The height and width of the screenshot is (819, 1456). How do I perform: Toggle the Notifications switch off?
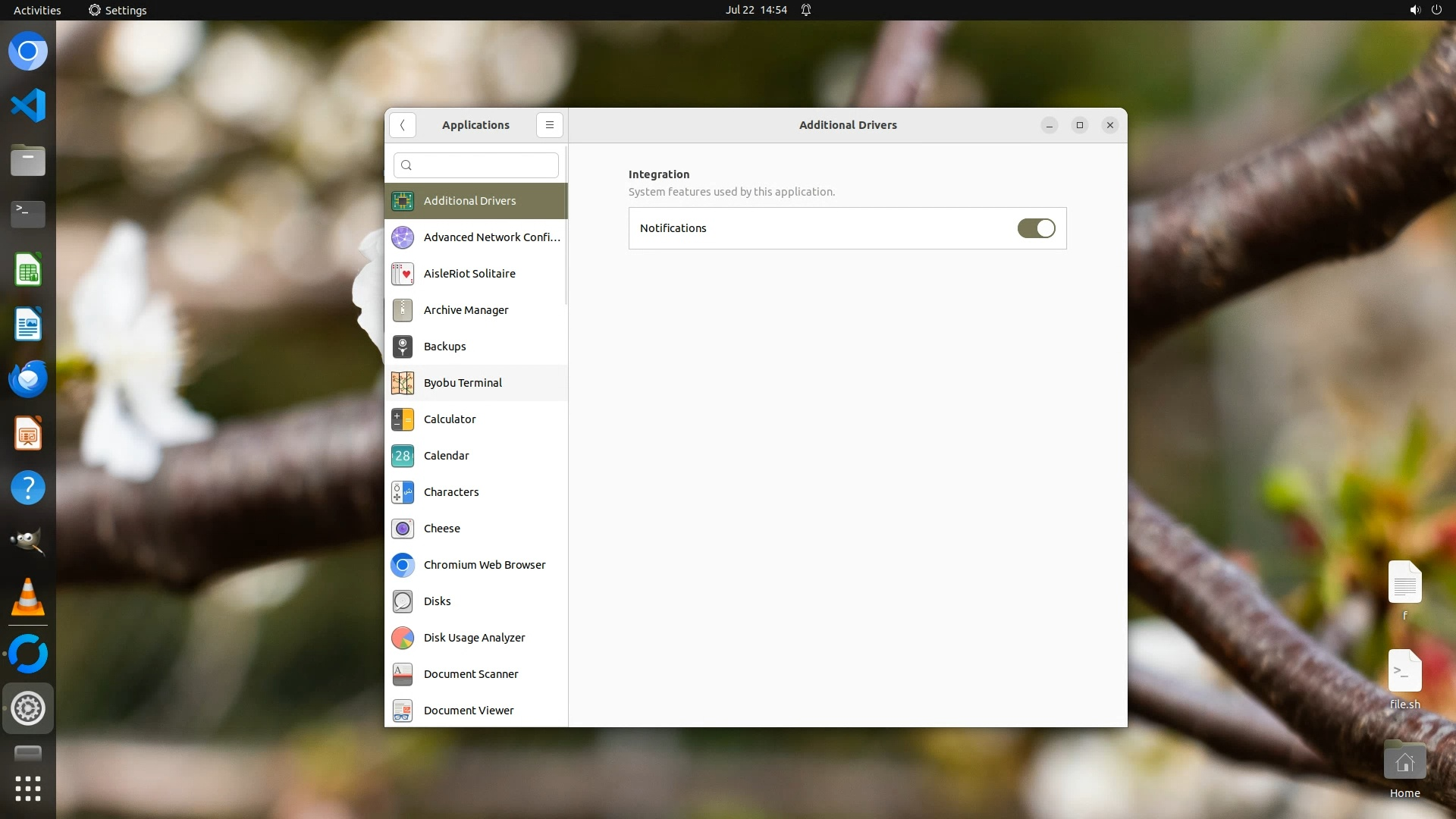pyautogui.click(x=1036, y=228)
